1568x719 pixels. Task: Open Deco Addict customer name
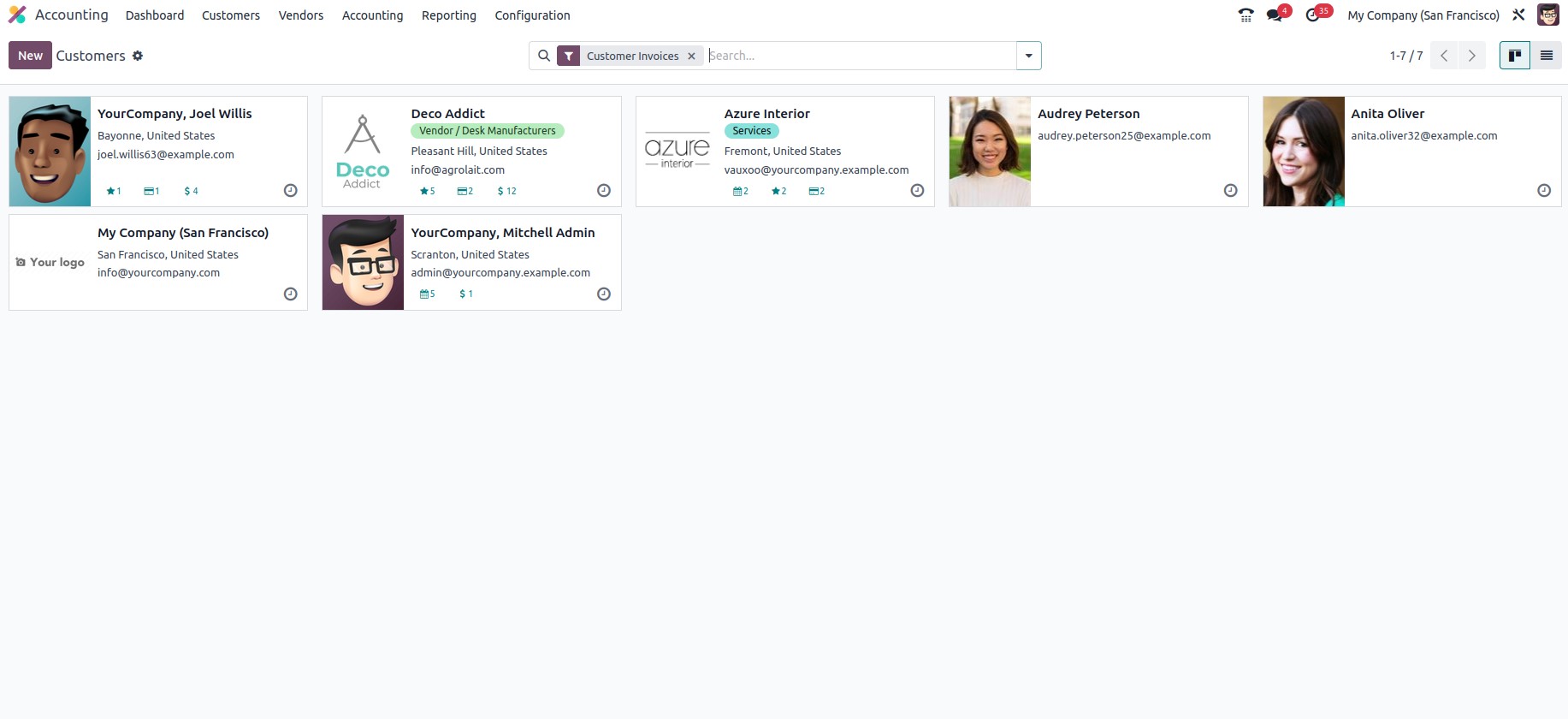447,114
